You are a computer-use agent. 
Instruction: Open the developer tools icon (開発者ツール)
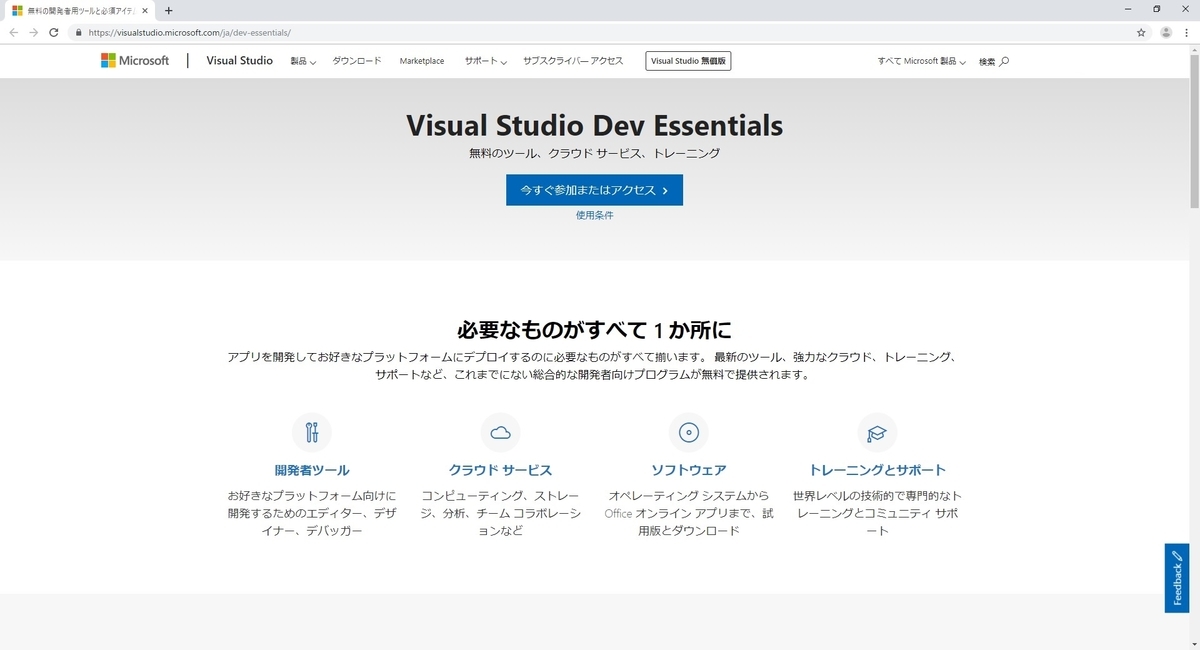pos(312,433)
